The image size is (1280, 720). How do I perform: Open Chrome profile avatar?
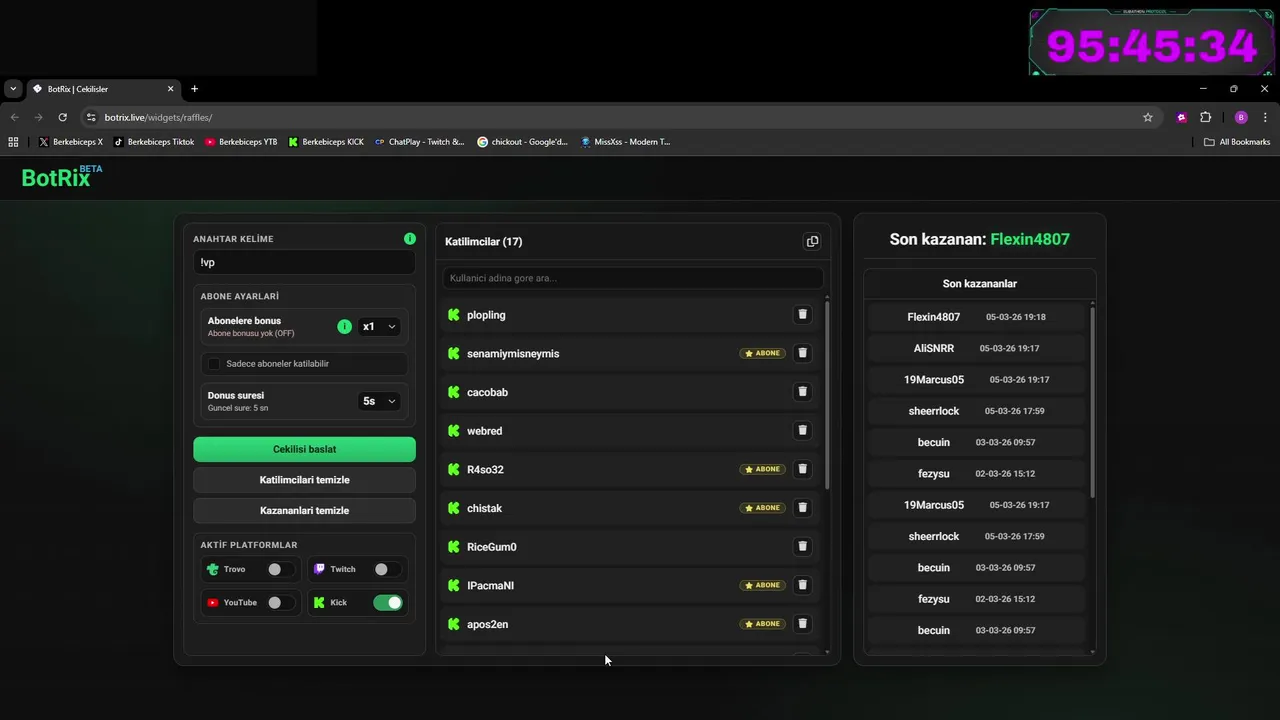click(x=1241, y=117)
